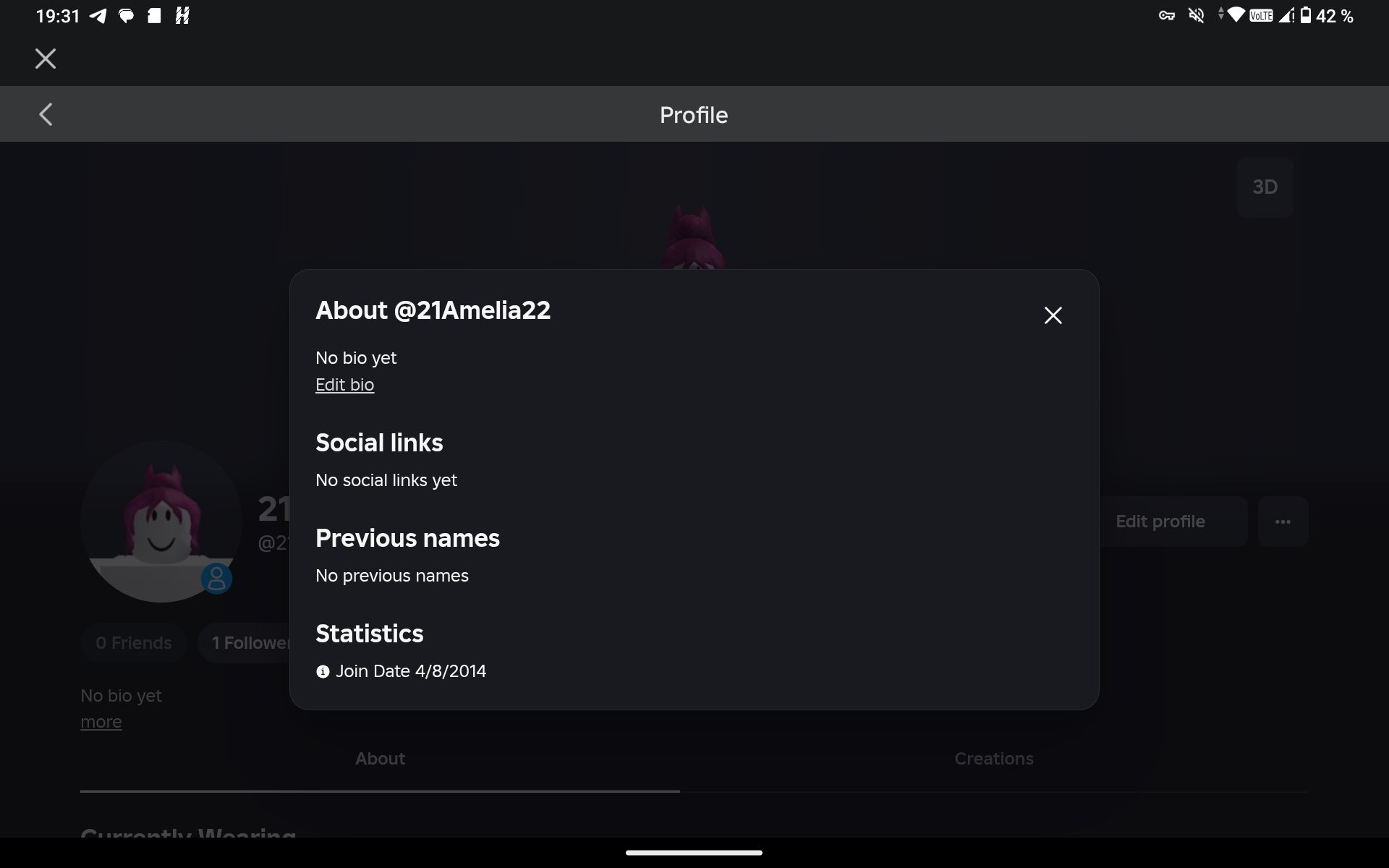Viewport: 1389px width, 868px height.
Task: Open the three-dots more options menu
Action: pyautogui.click(x=1283, y=522)
